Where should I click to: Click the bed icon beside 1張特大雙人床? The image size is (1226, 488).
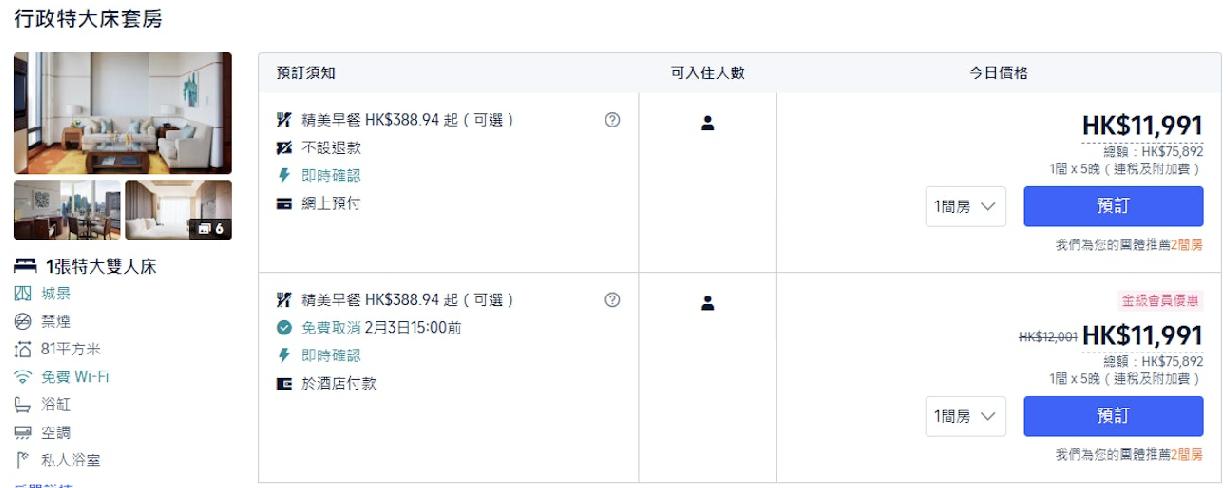tap(25, 267)
